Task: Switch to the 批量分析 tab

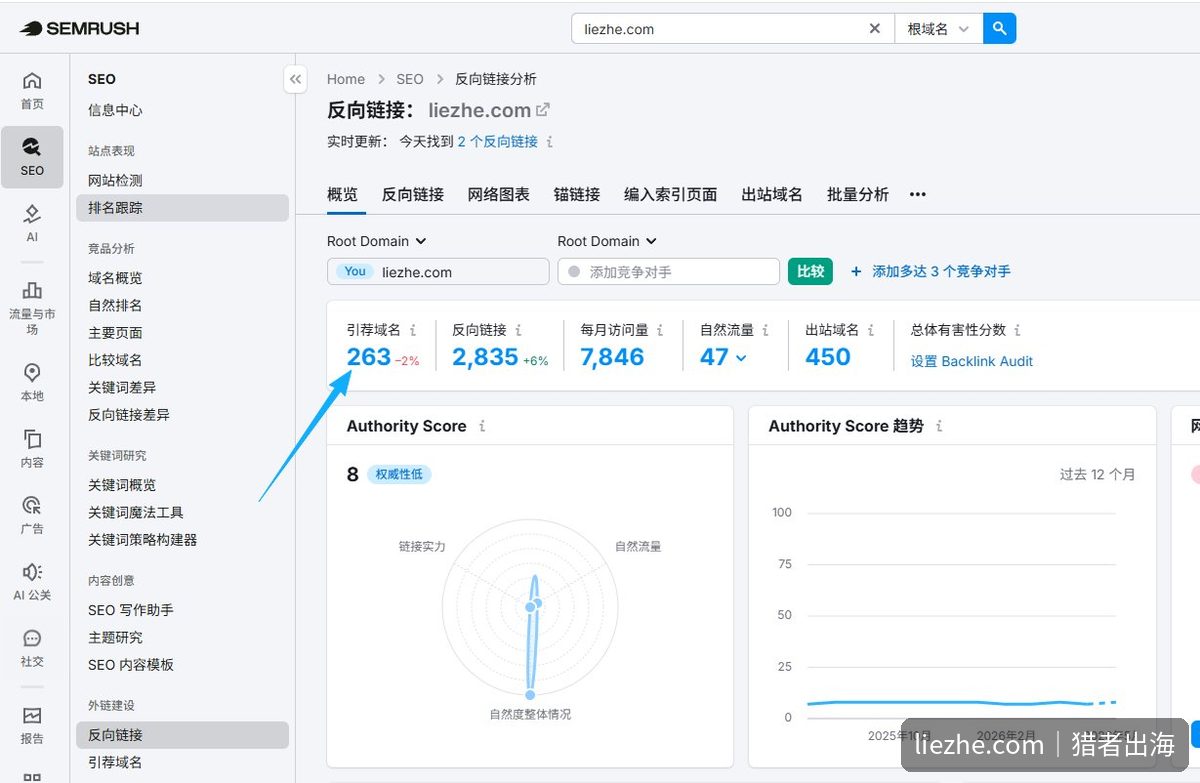Action: (x=858, y=195)
